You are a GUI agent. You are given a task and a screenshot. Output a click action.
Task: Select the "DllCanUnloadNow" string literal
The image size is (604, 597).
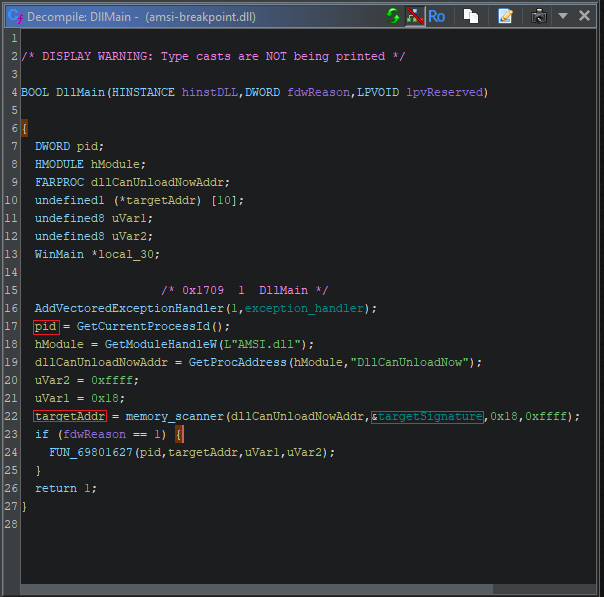(409, 362)
